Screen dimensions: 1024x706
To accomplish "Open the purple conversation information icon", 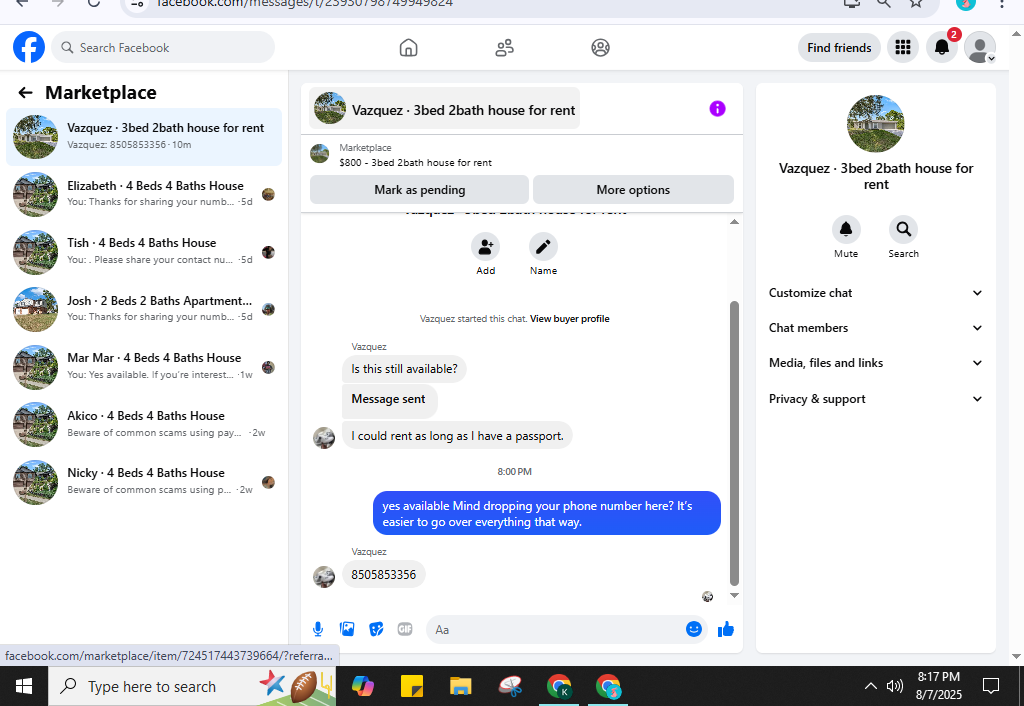I will click(x=717, y=109).
